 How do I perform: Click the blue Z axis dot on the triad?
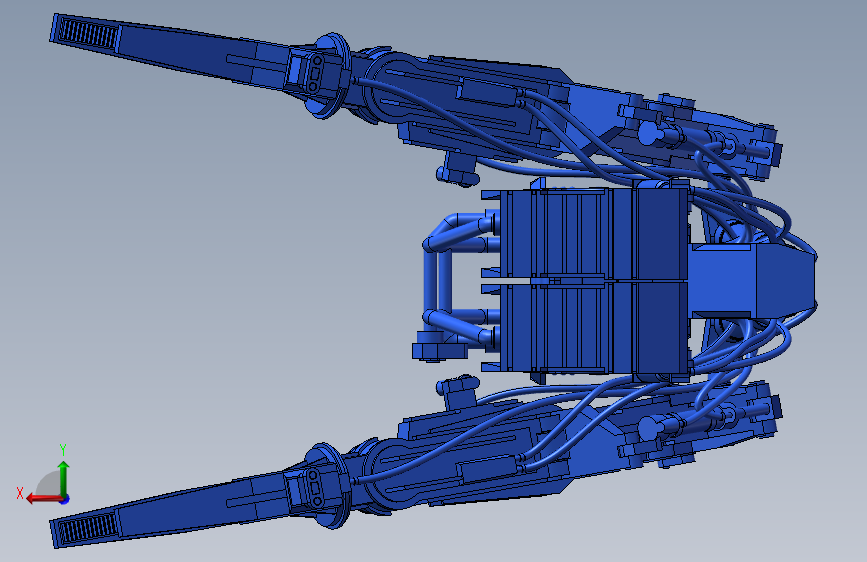coord(65,499)
